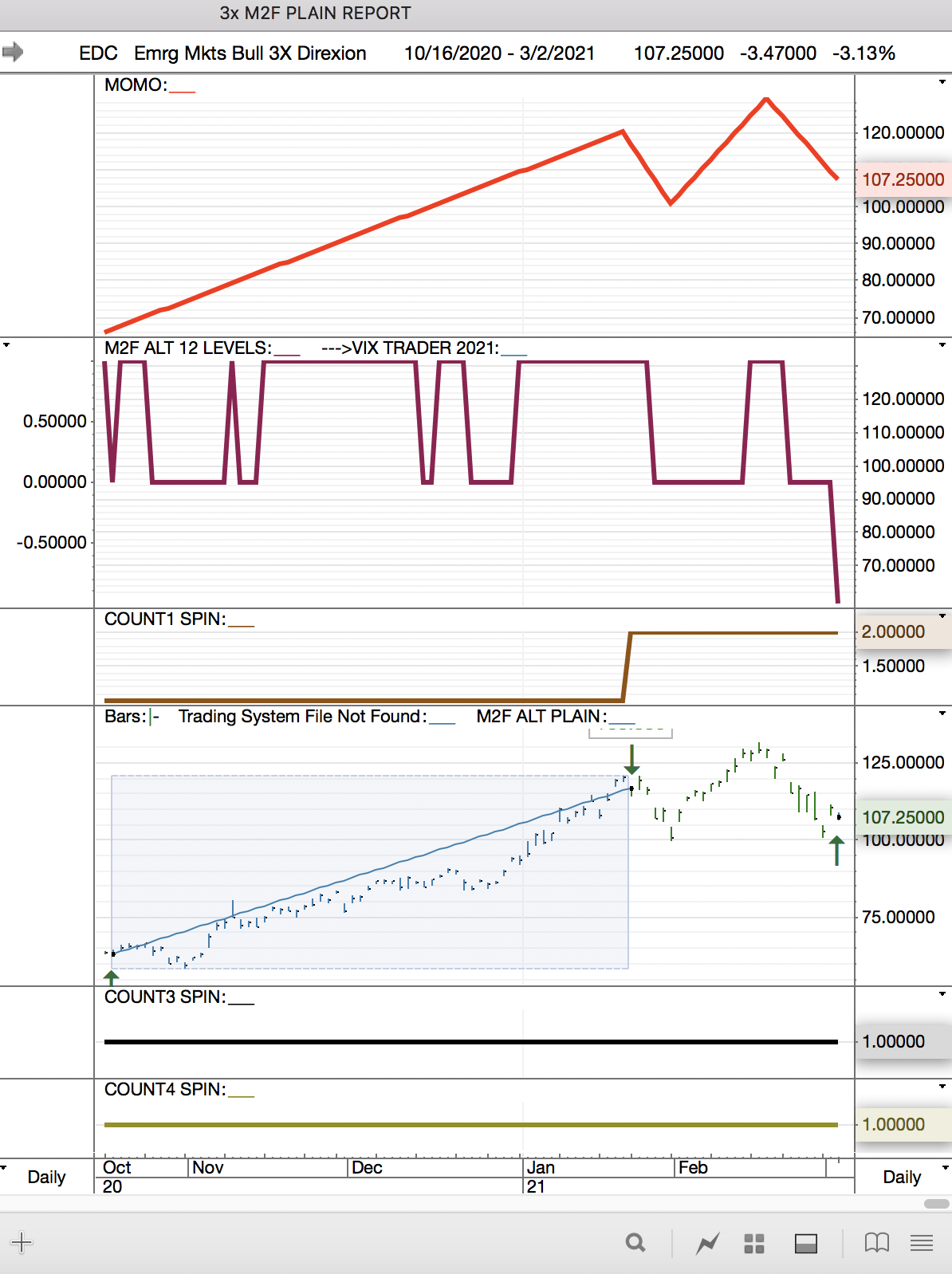This screenshot has height=1274, width=952.
Task: Open COUNT3 SPIN pane dropdown triangle
Action: [942, 993]
